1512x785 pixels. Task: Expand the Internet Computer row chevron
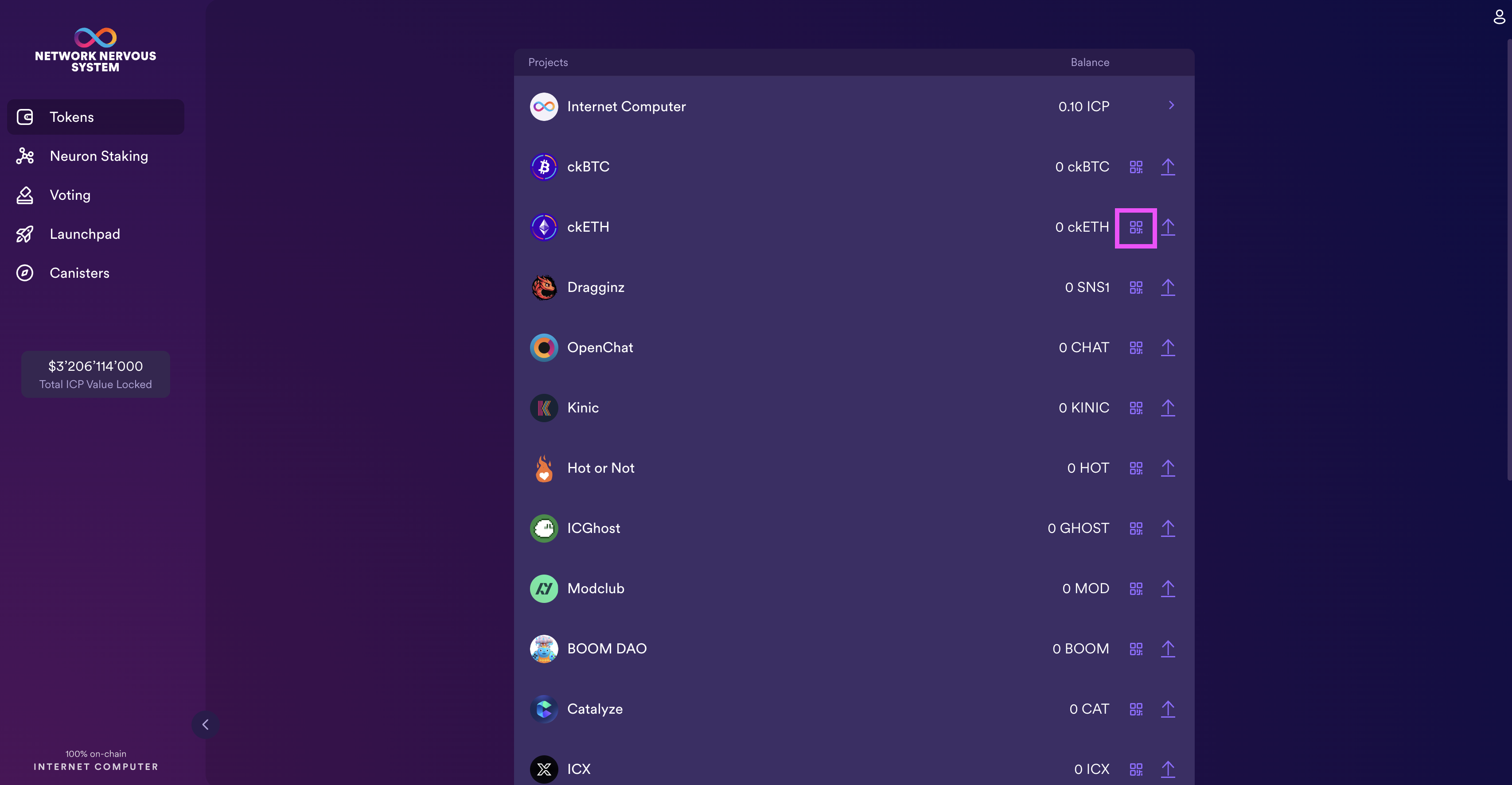[1171, 105]
